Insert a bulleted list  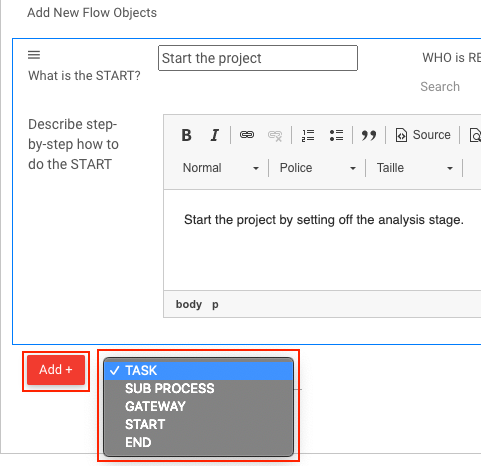pyautogui.click(x=336, y=135)
